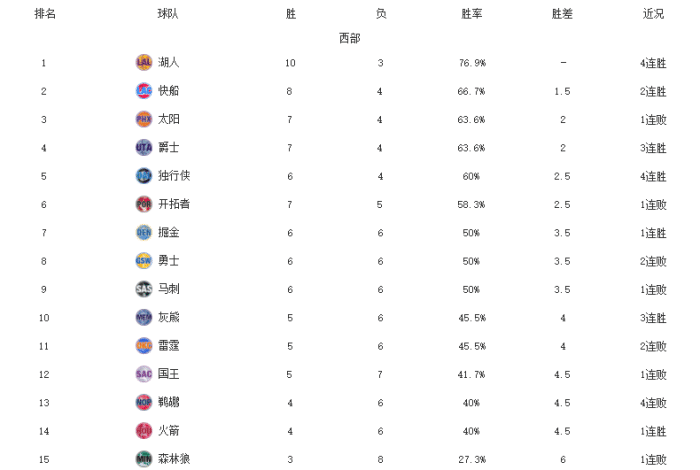Sort by the 胜差 column header

coord(563,14)
